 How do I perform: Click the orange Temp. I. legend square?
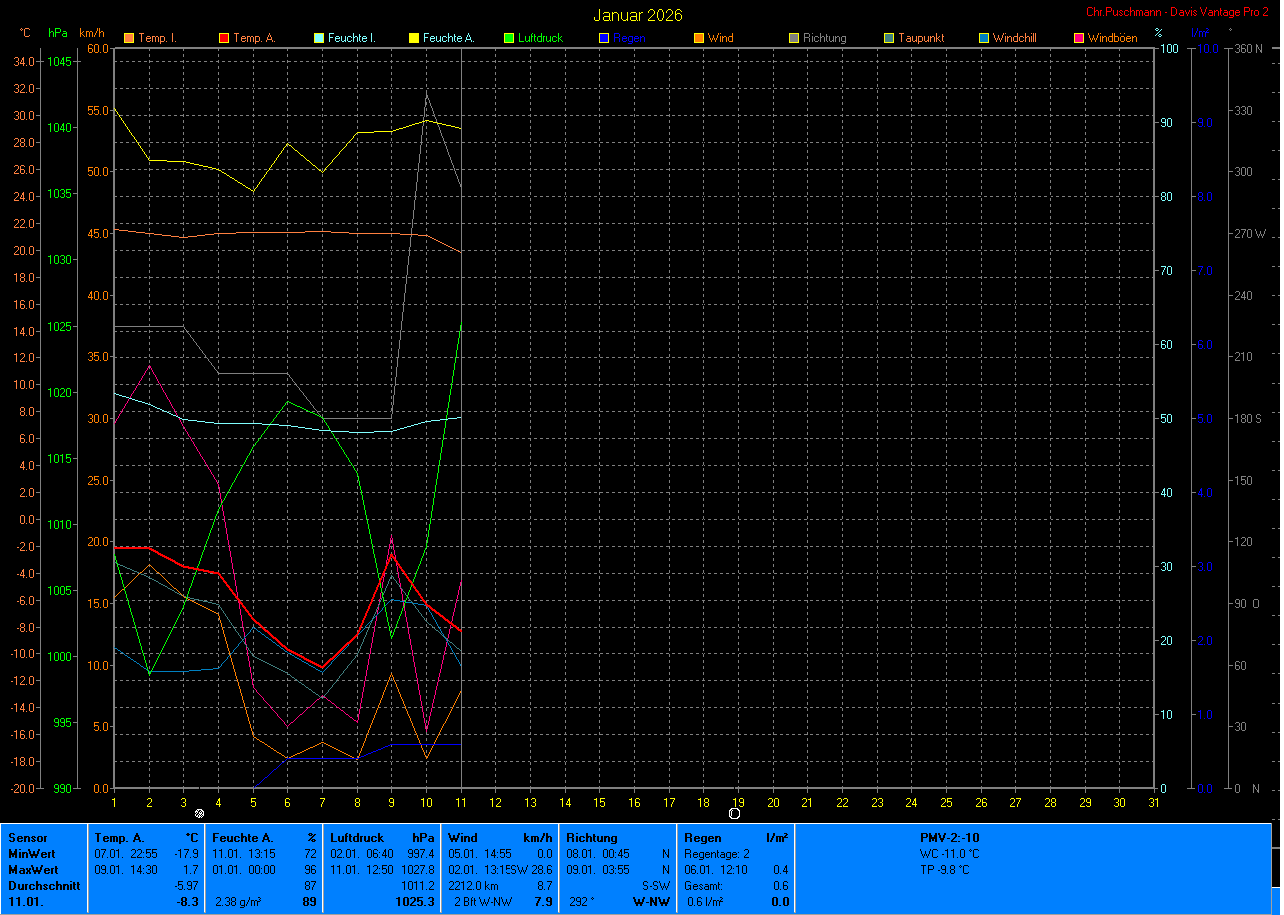(128, 39)
